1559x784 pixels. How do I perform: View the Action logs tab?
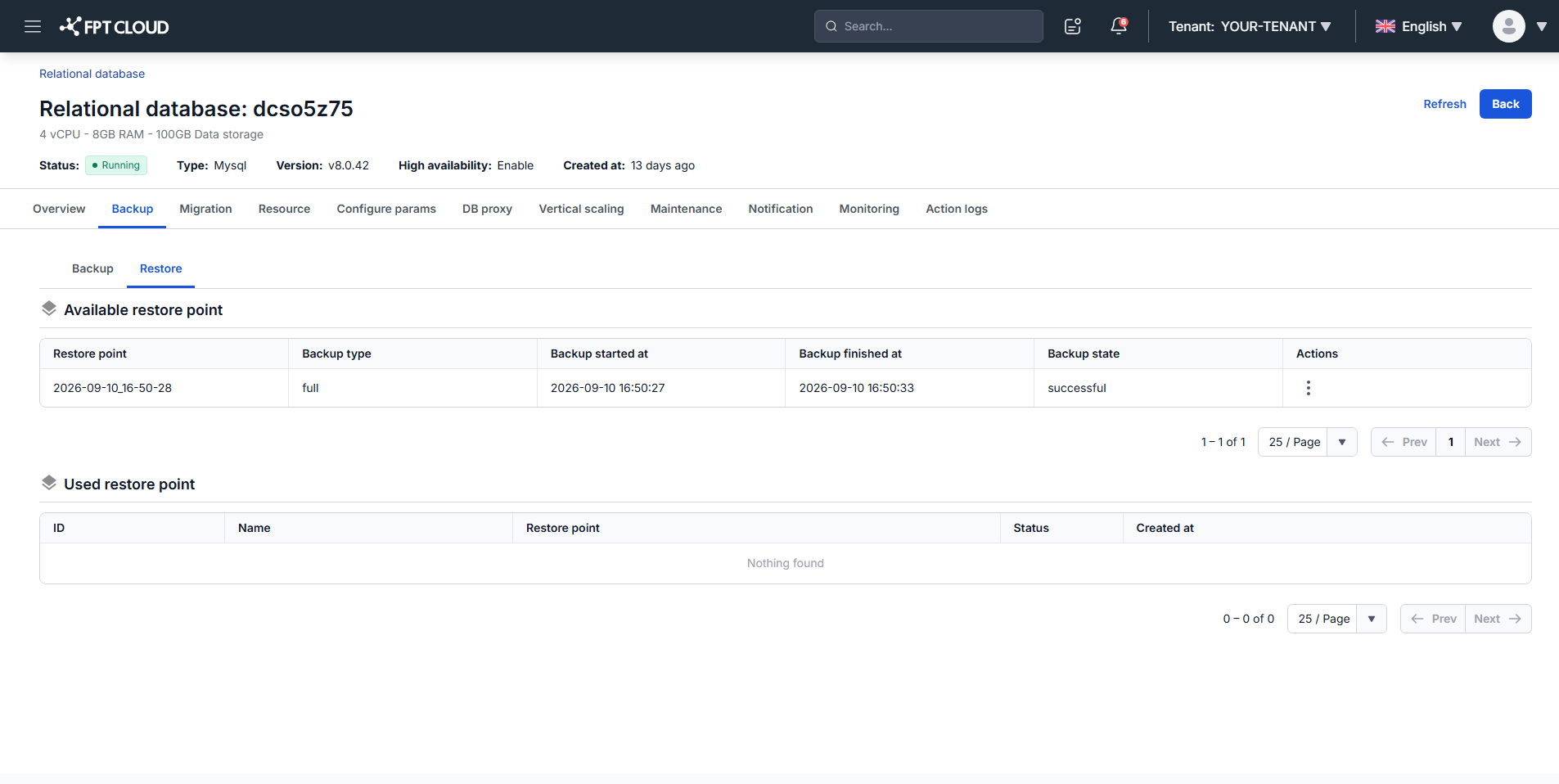pos(957,209)
